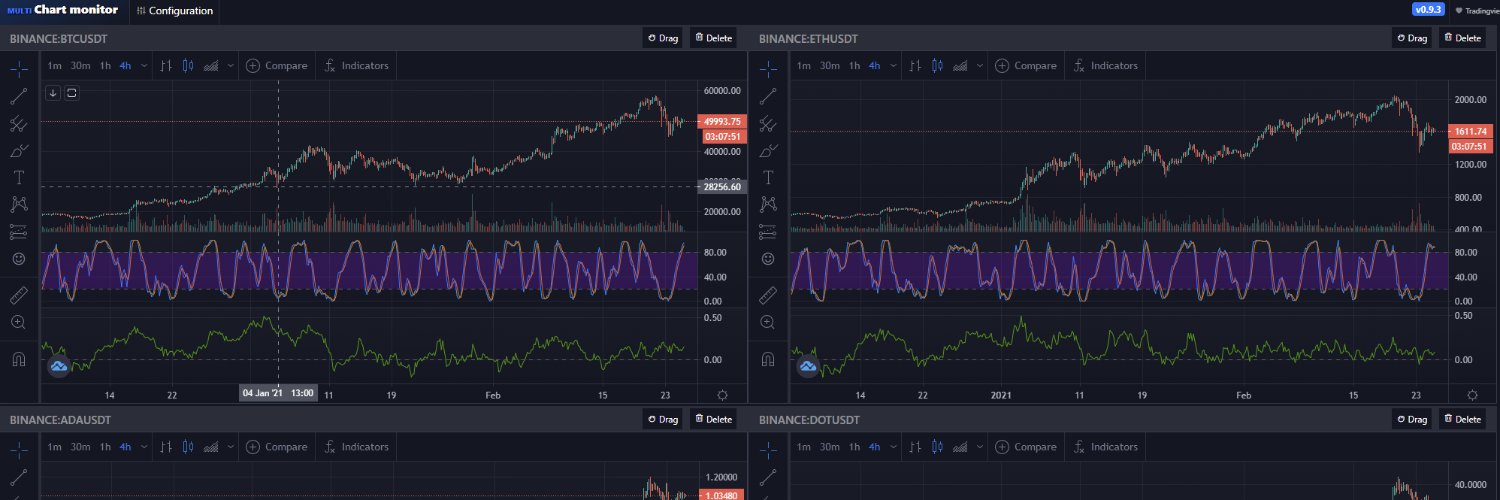Select ruler measure tool in ETHUSDT chart
This screenshot has height=500, width=1500.
[x=768, y=296]
